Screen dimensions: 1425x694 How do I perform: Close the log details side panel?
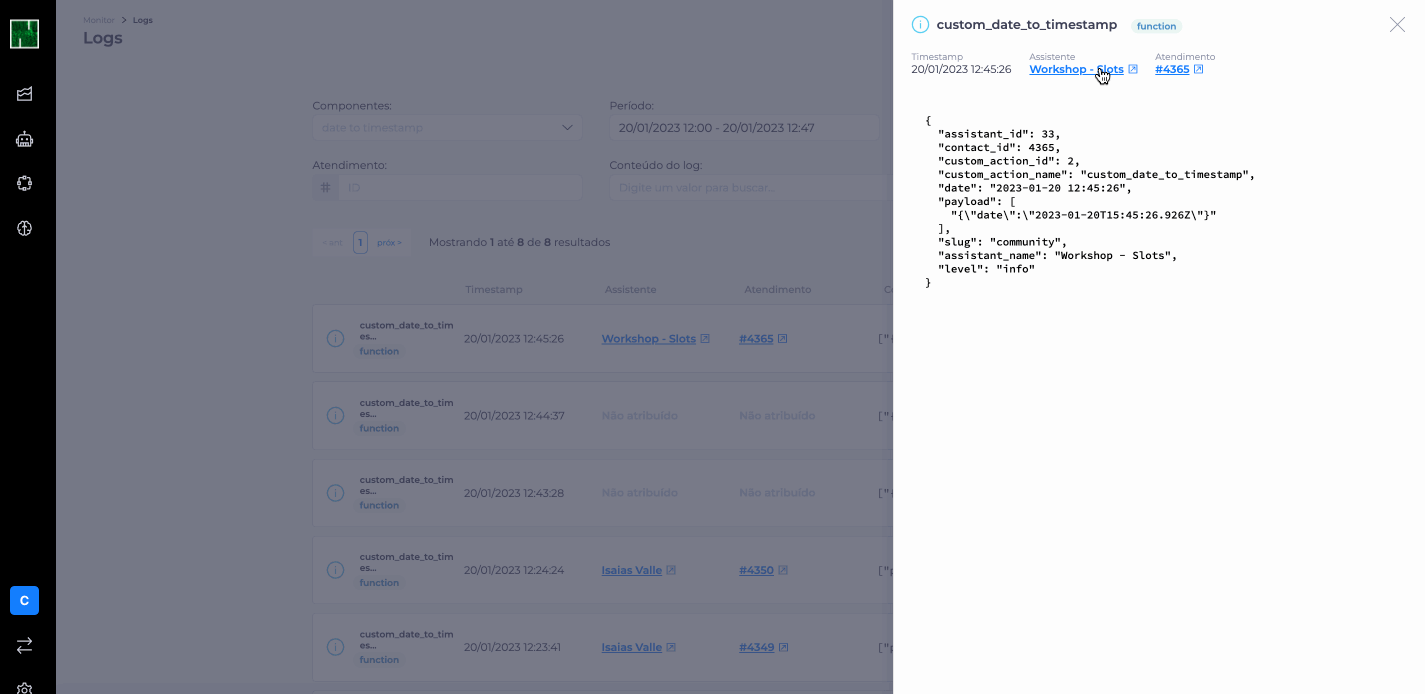pyautogui.click(x=1397, y=25)
